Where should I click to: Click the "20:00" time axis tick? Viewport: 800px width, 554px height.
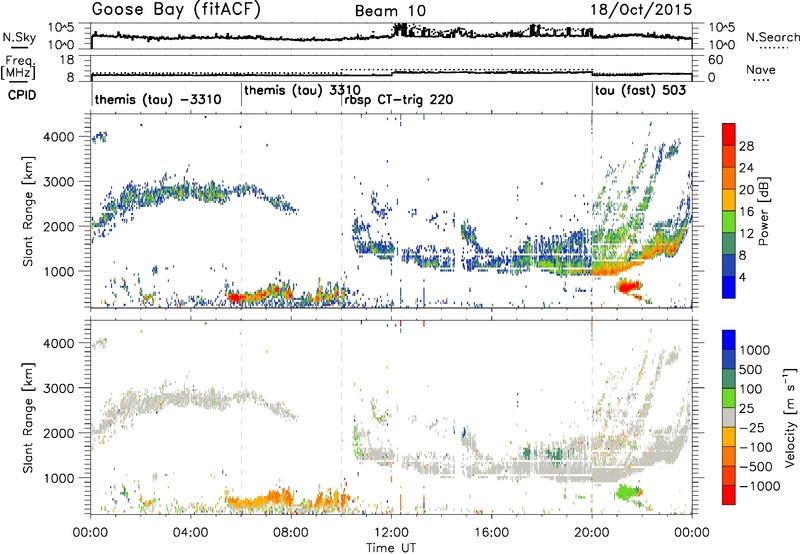point(592,533)
